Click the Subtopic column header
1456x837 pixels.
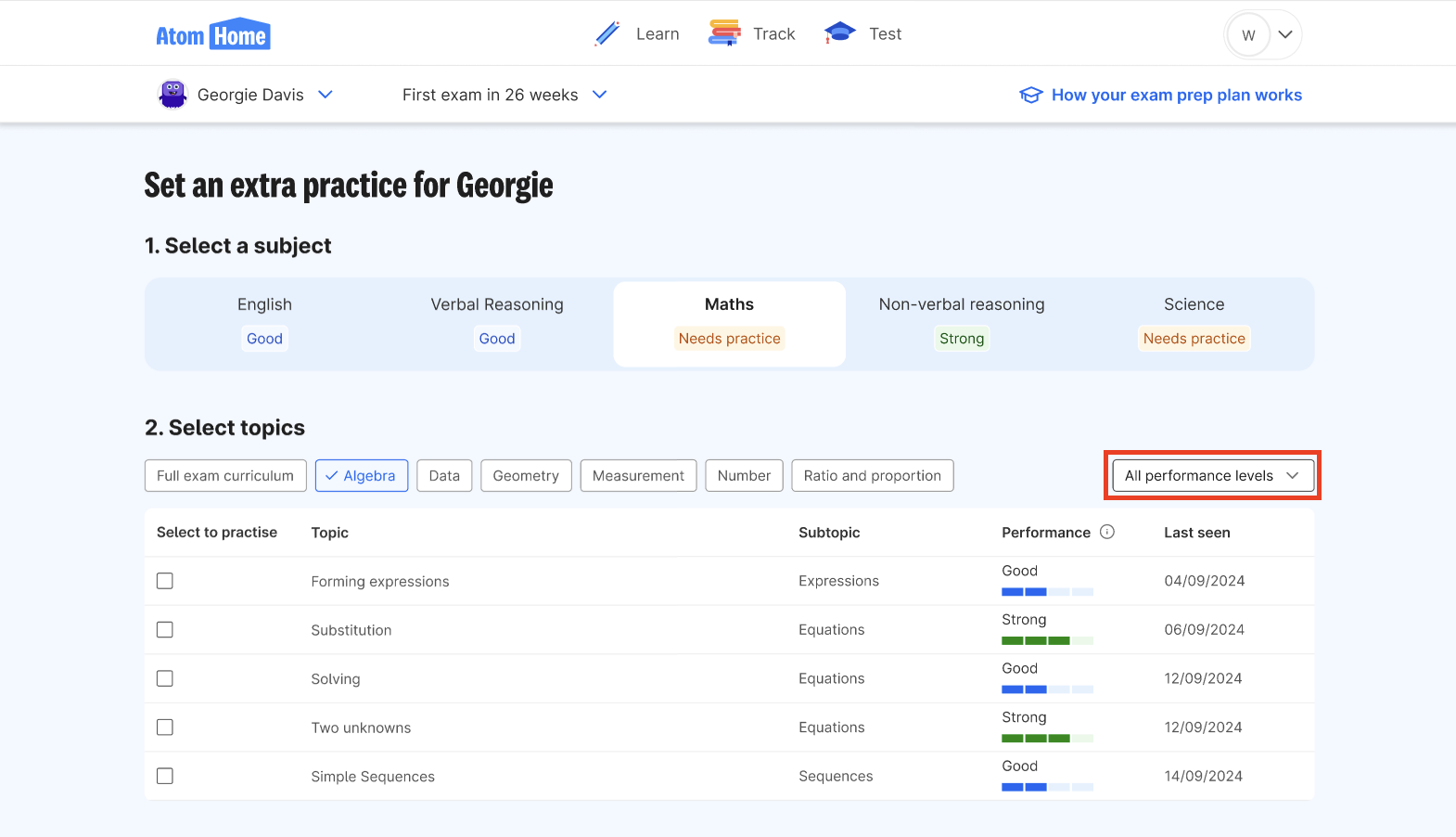coord(829,532)
